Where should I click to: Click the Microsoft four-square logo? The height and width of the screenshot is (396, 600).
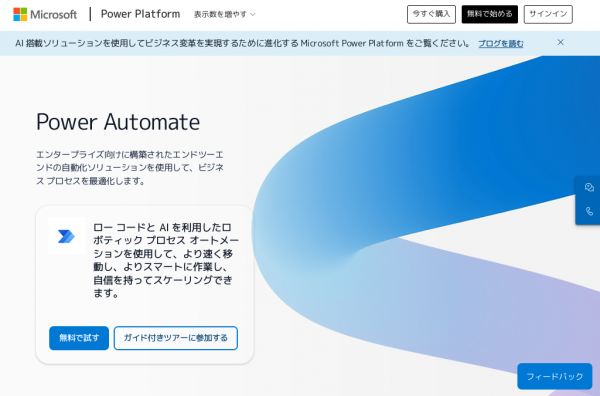[20, 14]
